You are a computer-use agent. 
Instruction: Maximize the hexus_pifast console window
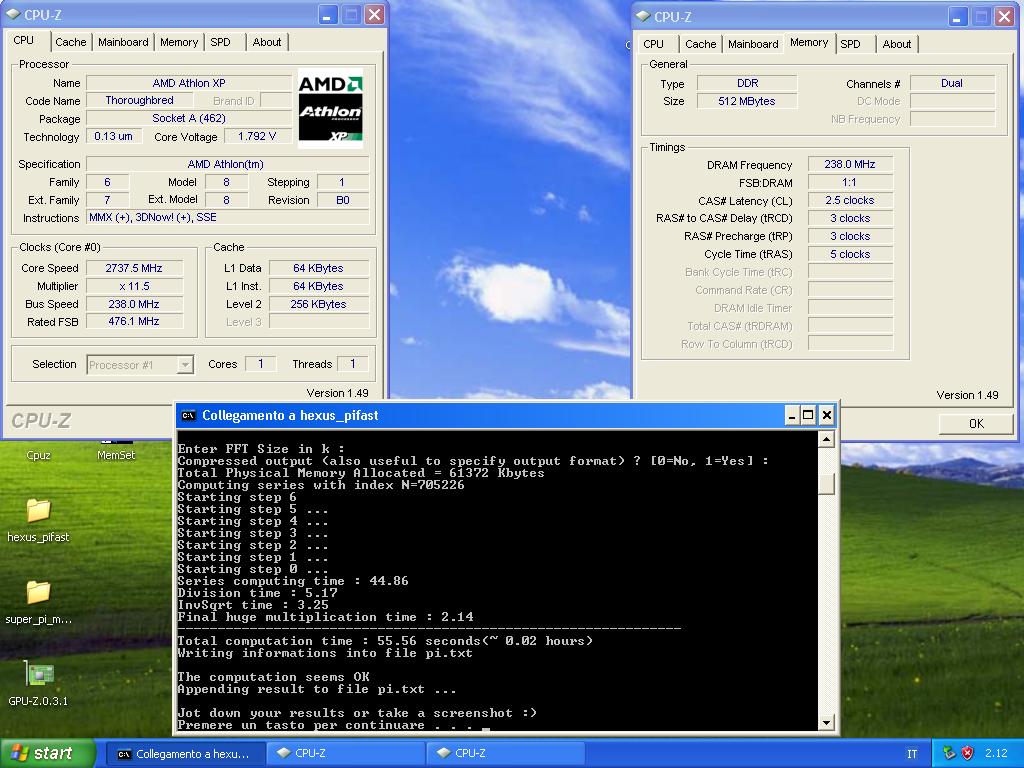point(808,415)
